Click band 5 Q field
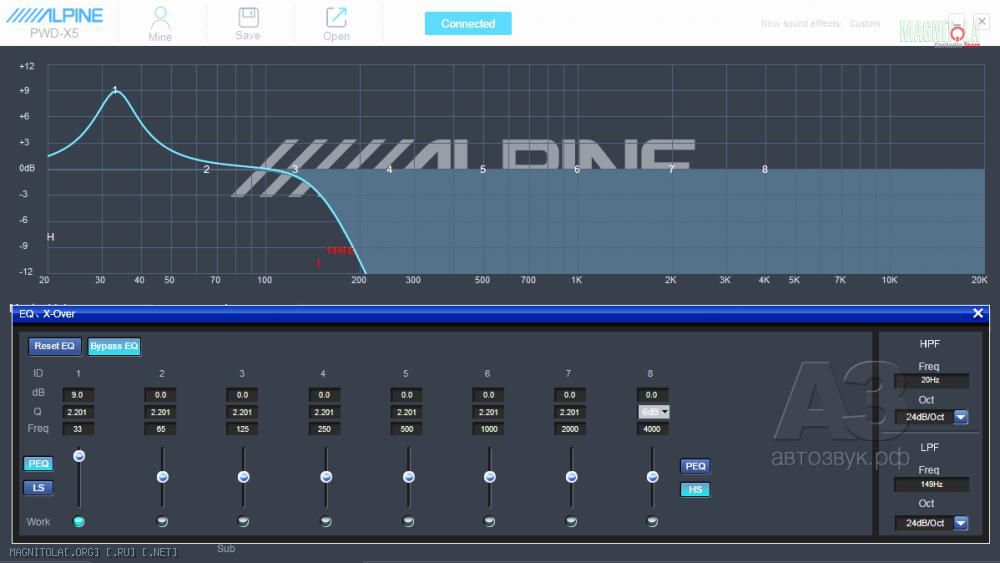Screen dimensions: 1000x563 pyautogui.click(x=407, y=412)
